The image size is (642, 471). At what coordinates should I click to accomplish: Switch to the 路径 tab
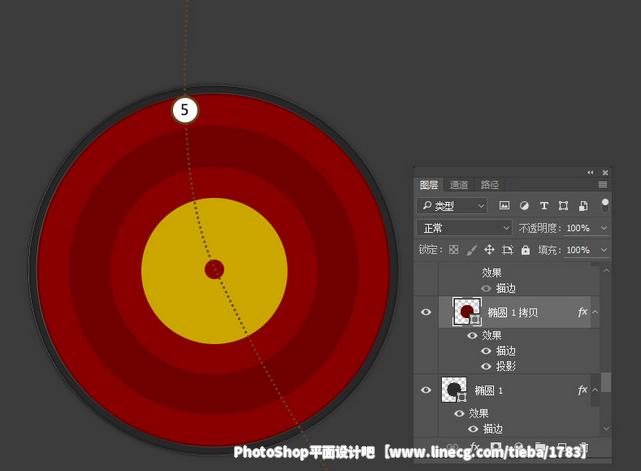(490, 185)
